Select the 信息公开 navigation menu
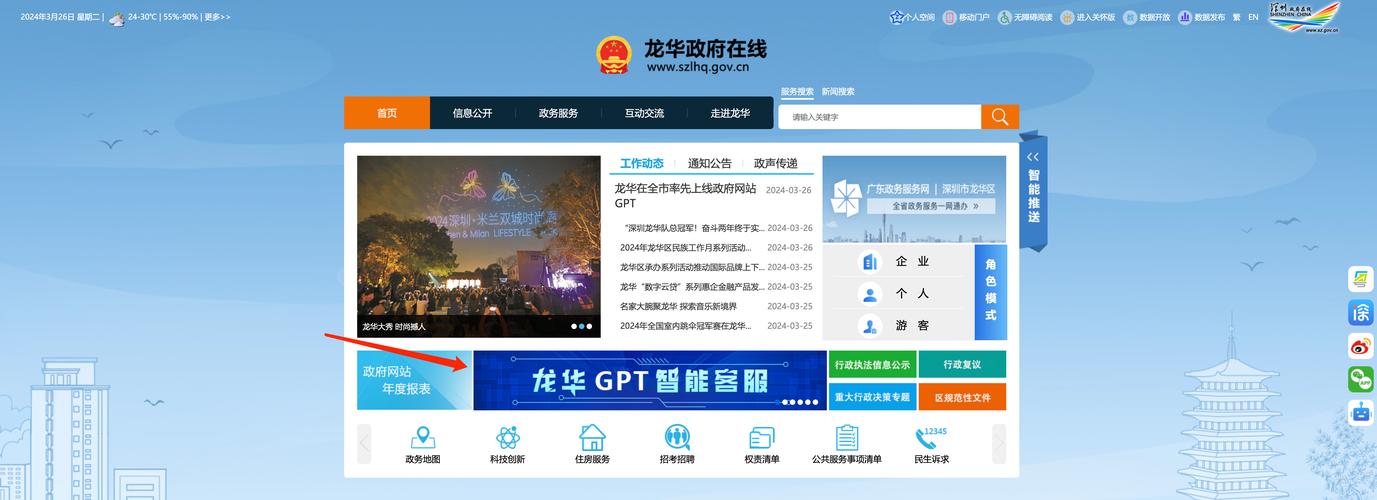The height and width of the screenshot is (500, 1377). (x=472, y=113)
